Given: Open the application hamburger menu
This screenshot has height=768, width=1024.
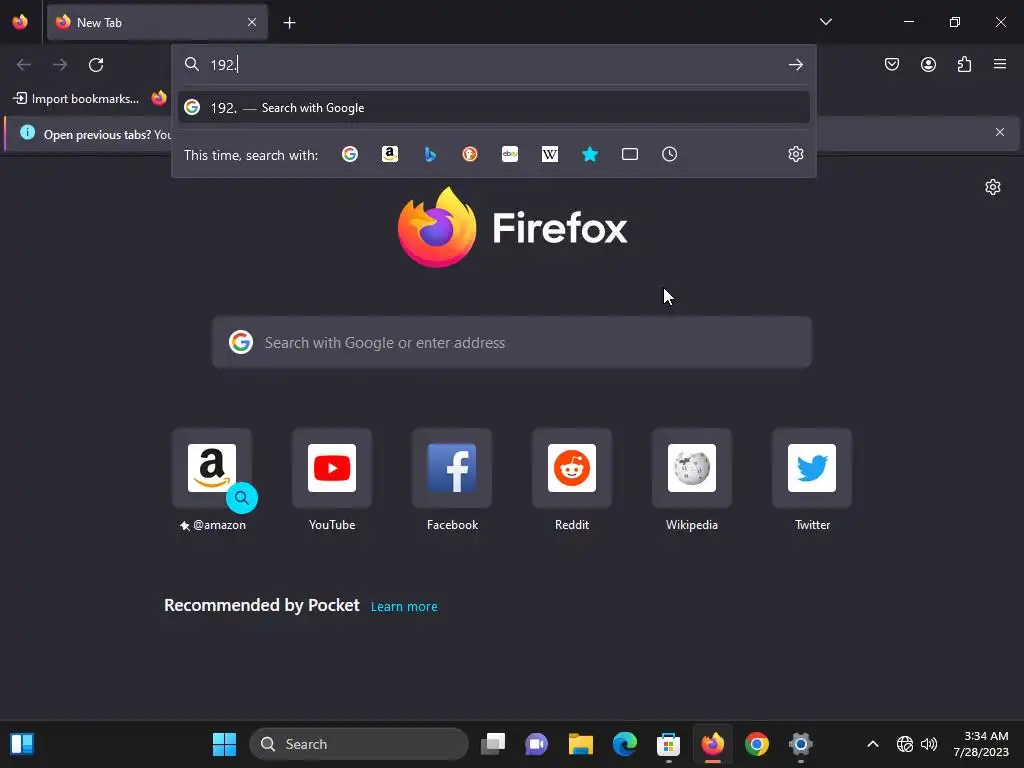Looking at the screenshot, I should coord(1000,64).
